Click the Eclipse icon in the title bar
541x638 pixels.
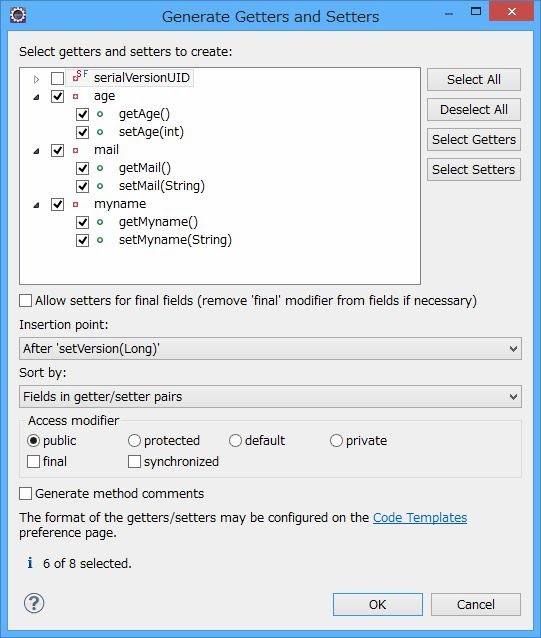(x=18, y=15)
